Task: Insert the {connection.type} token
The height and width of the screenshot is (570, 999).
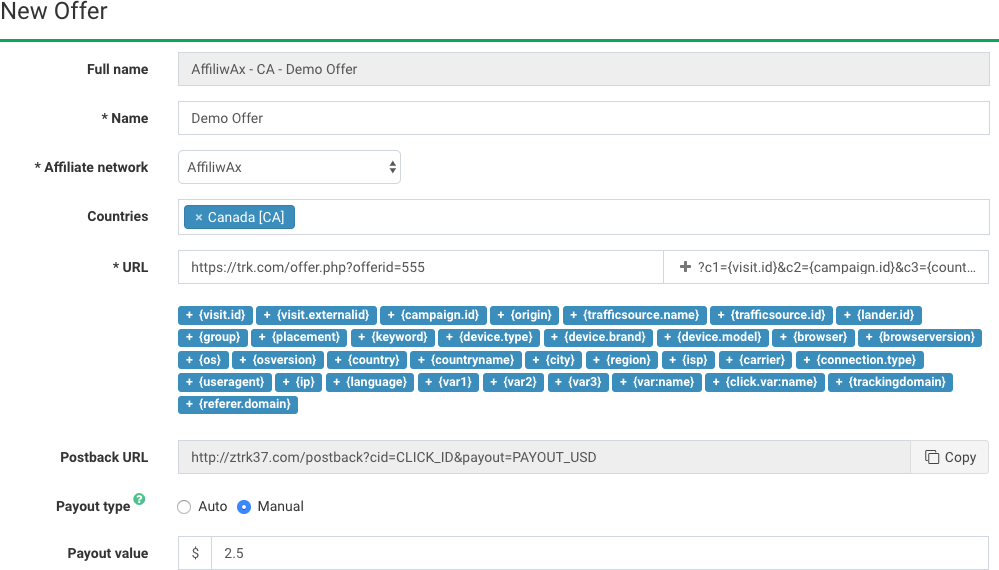Action: pos(859,360)
